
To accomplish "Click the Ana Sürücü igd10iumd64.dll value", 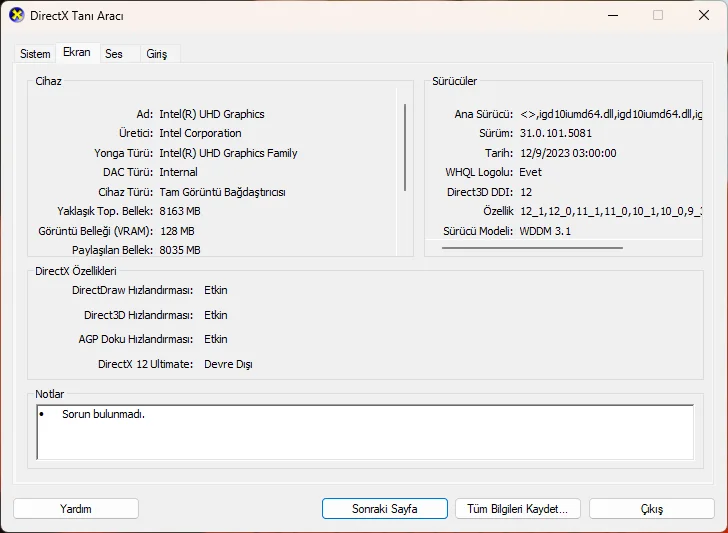I will [x=611, y=114].
